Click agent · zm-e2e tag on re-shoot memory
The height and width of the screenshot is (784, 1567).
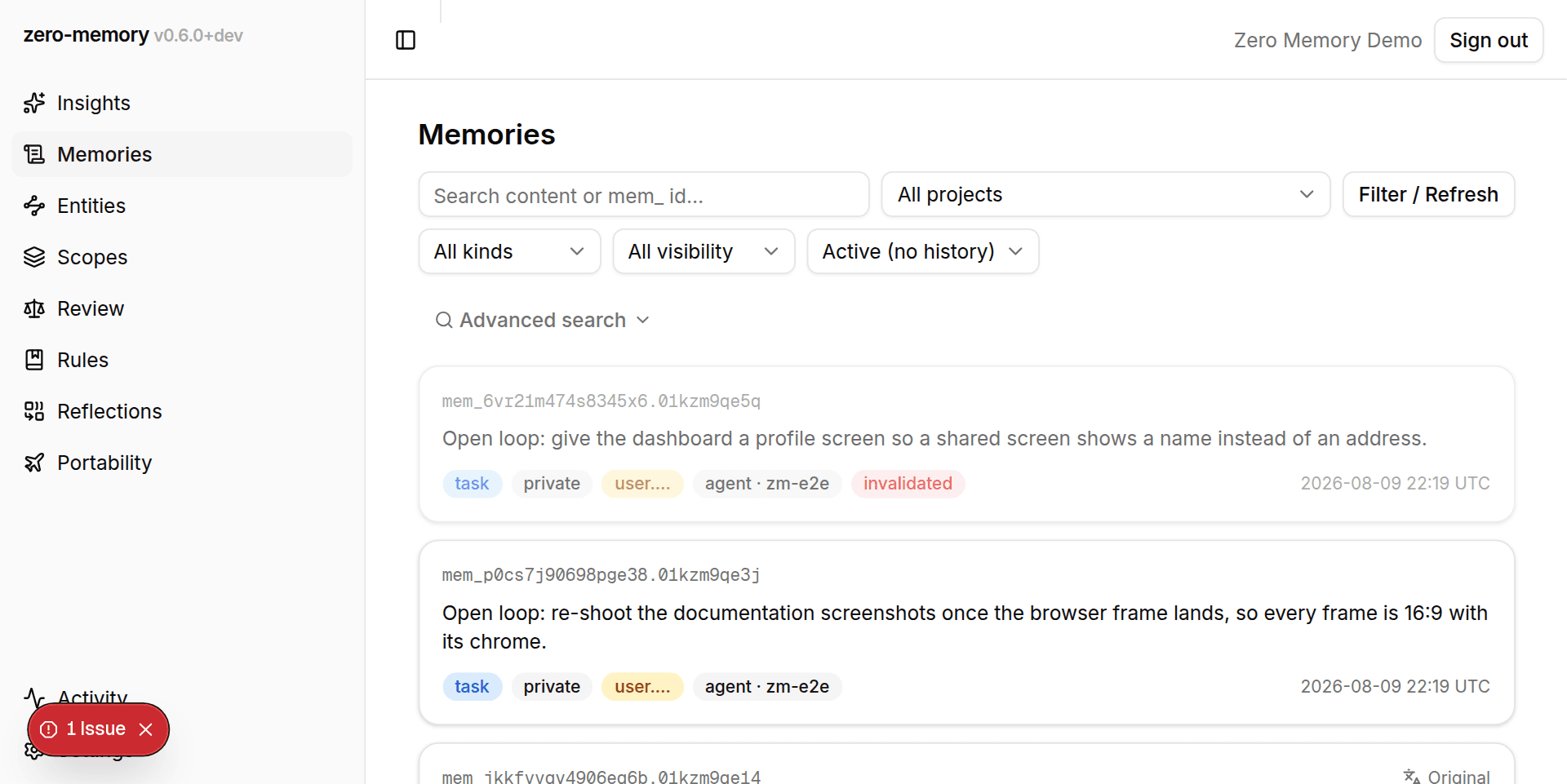(x=767, y=687)
